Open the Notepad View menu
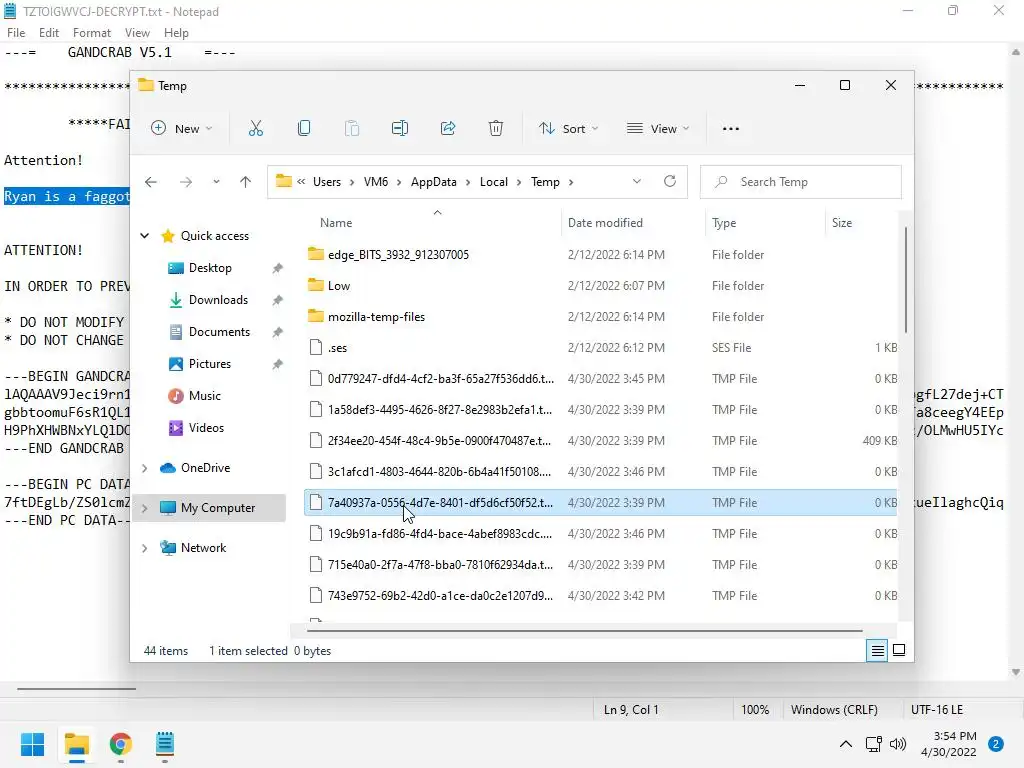This screenshot has height=768, width=1024. click(137, 33)
